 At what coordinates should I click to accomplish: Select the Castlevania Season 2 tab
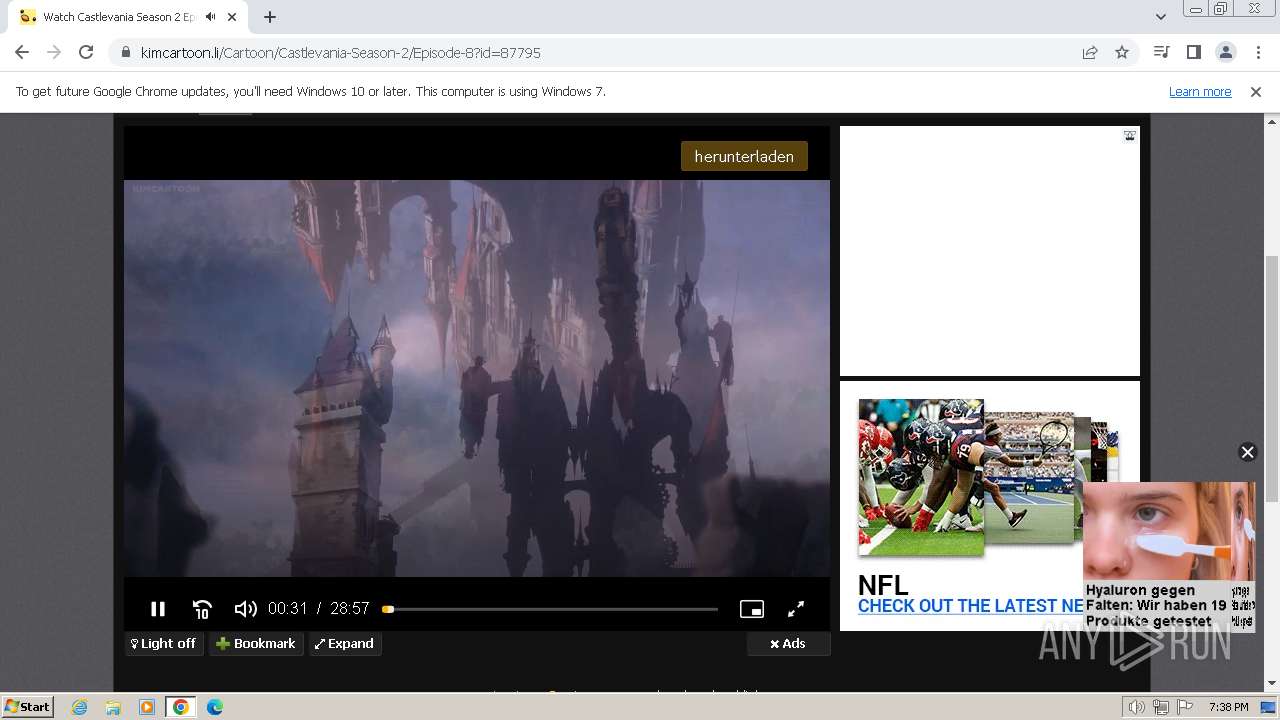point(118,17)
